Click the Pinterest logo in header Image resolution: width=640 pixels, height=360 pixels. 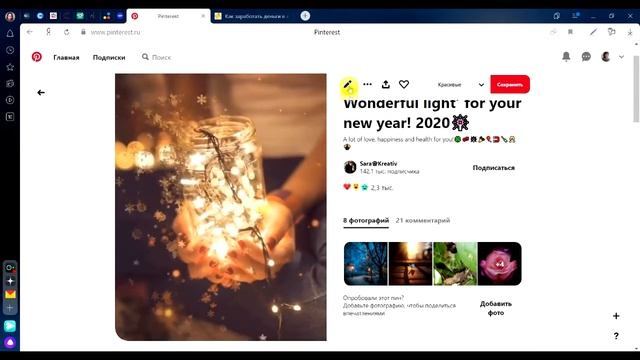tap(37, 57)
